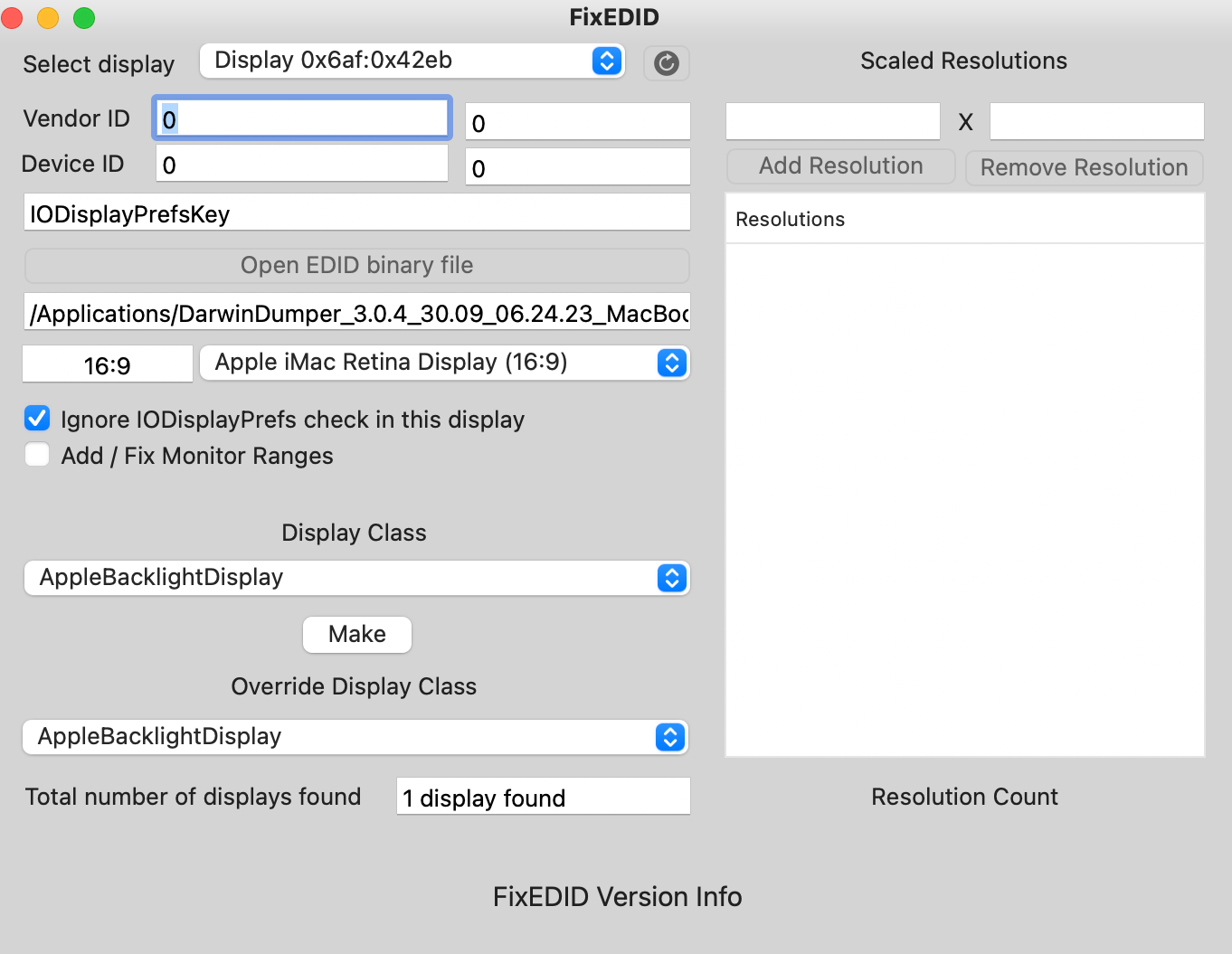Viewport: 1232px width, 954px height.
Task: Toggle Ignore IODisplayPrefs check checkbox
Action: click(x=37, y=419)
